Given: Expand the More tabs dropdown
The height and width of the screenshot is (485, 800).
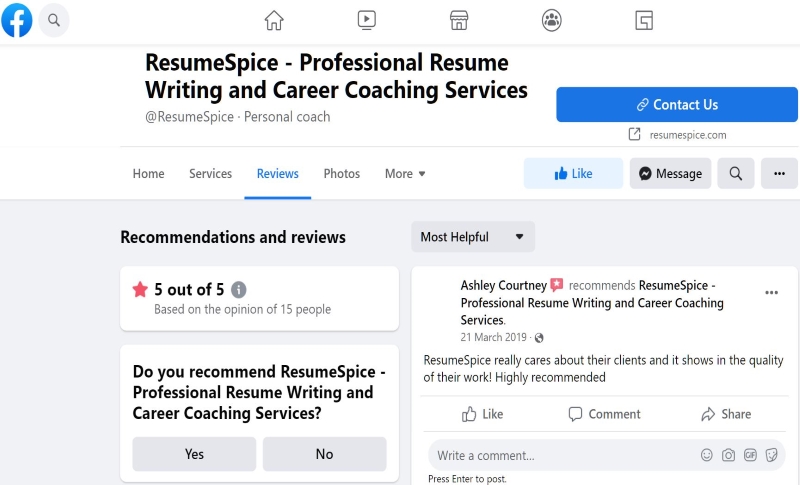Looking at the screenshot, I should coord(405,173).
